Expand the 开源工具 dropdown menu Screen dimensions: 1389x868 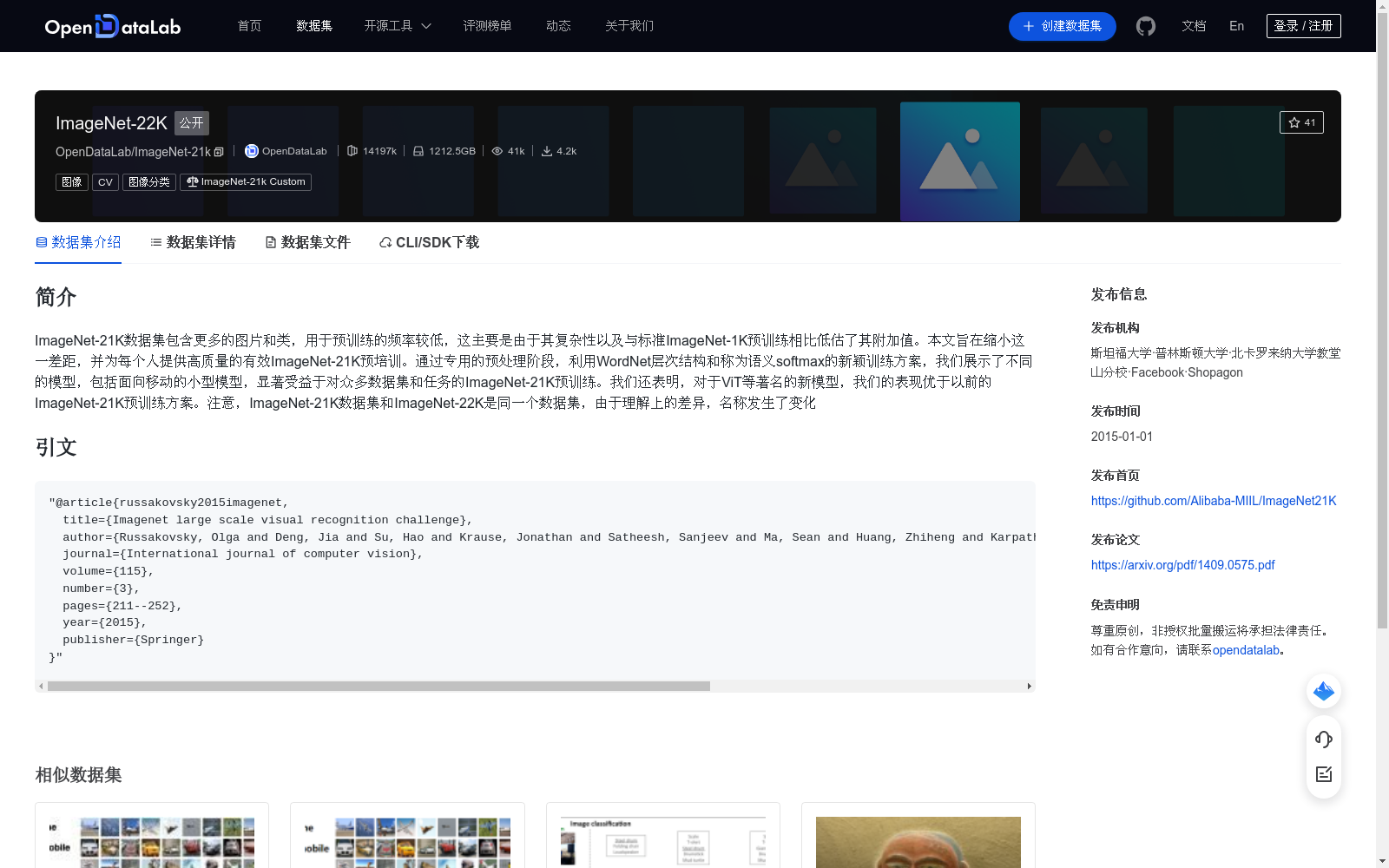tap(398, 26)
